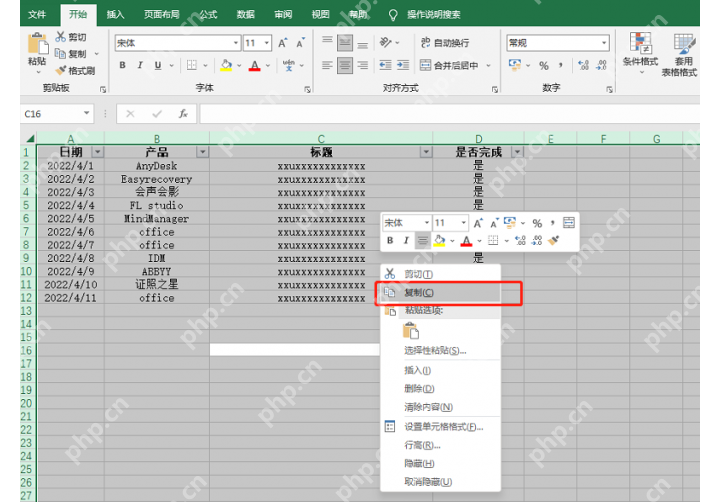Click the Decrease Indent icon
The image size is (720, 502).
(x=385, y=65)
